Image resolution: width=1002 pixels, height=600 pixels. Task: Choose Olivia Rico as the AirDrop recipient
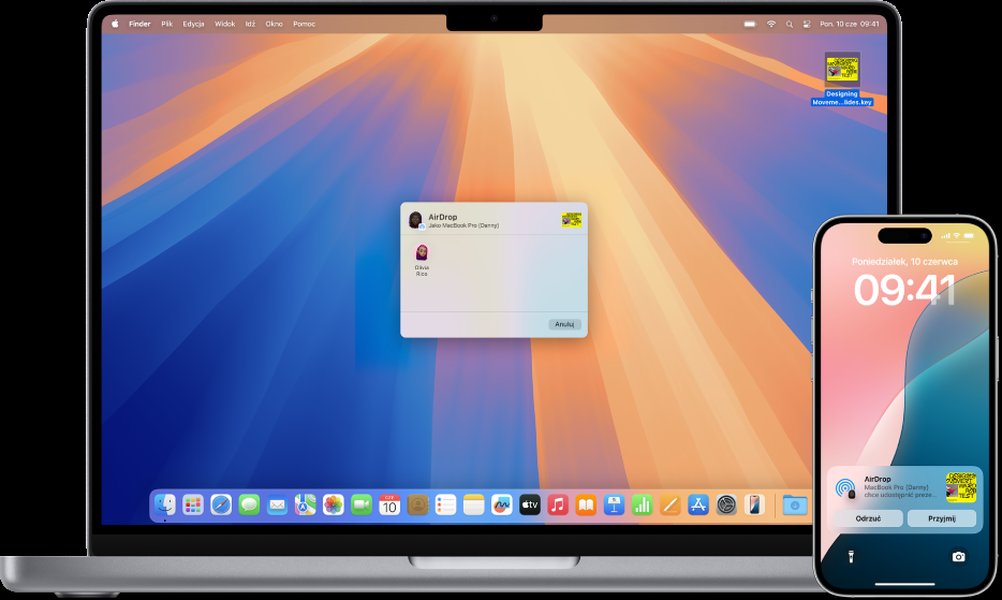(422, 259)
